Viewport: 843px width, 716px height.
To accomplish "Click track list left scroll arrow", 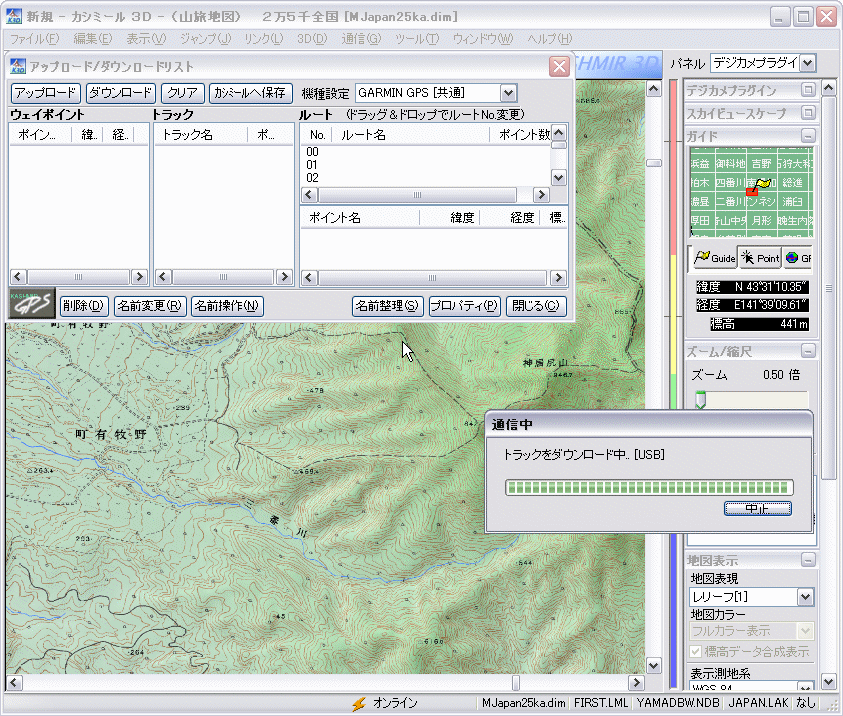I will (x=163, y=277).
